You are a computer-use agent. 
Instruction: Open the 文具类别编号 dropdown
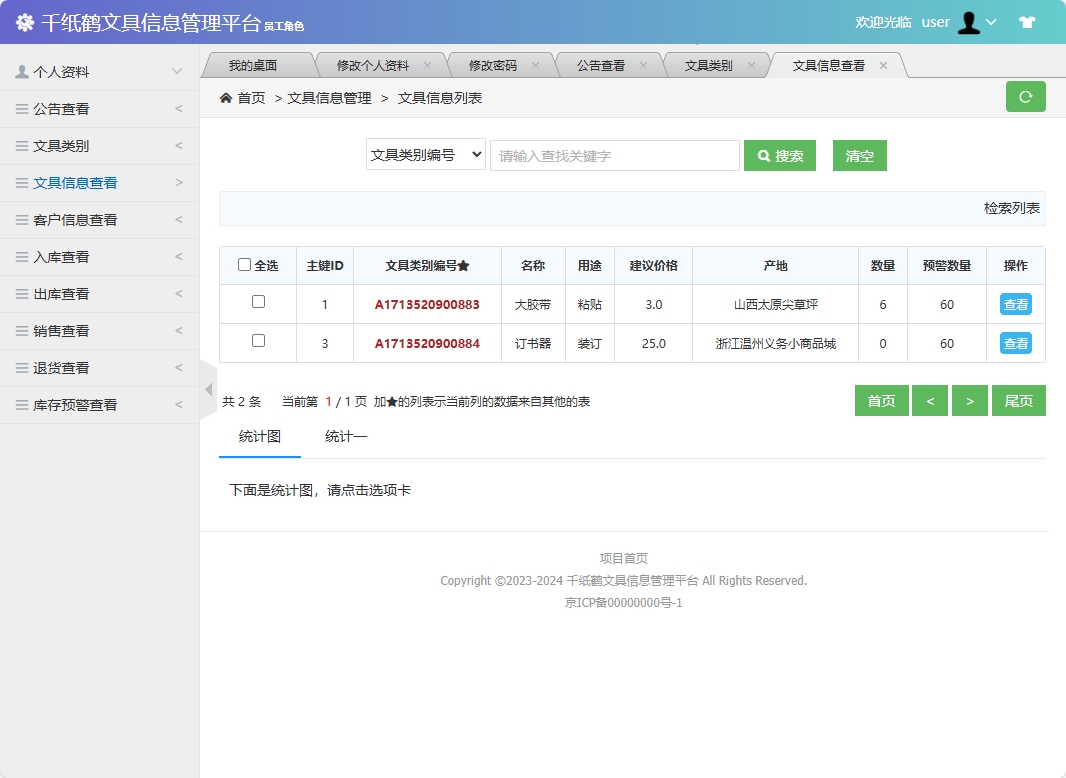(x=425, y=155)
